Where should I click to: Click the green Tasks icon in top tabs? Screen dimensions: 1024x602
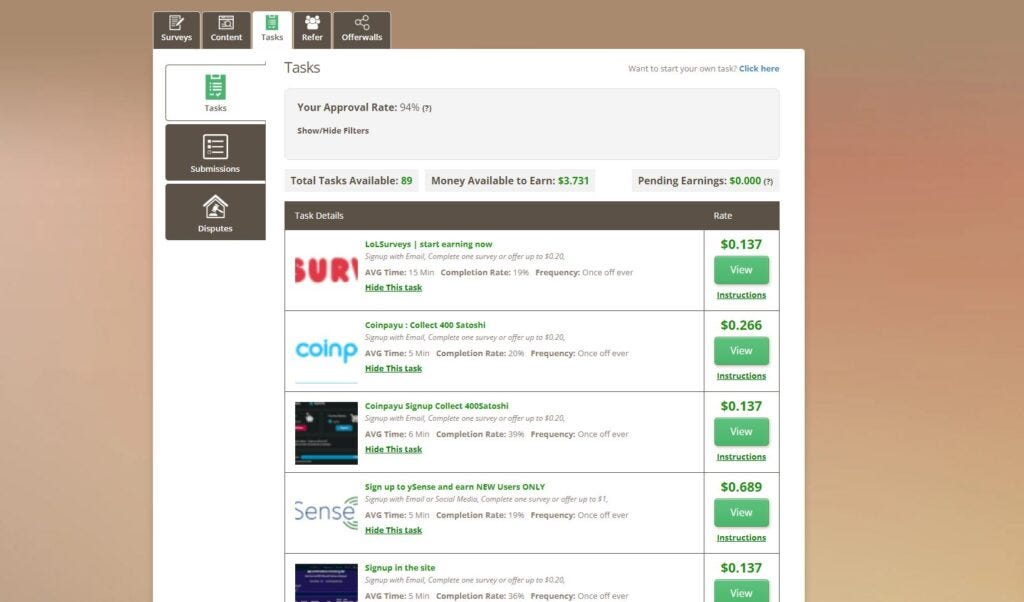(x=272, y=22)
